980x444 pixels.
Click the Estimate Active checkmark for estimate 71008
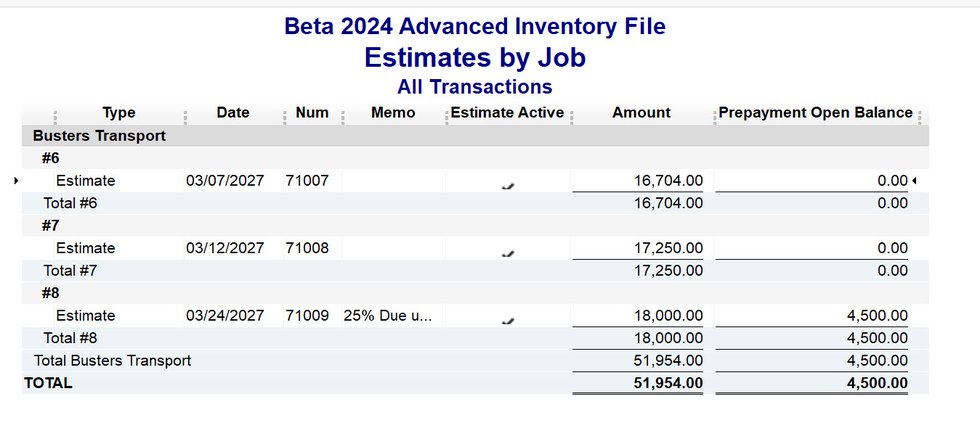508,253
